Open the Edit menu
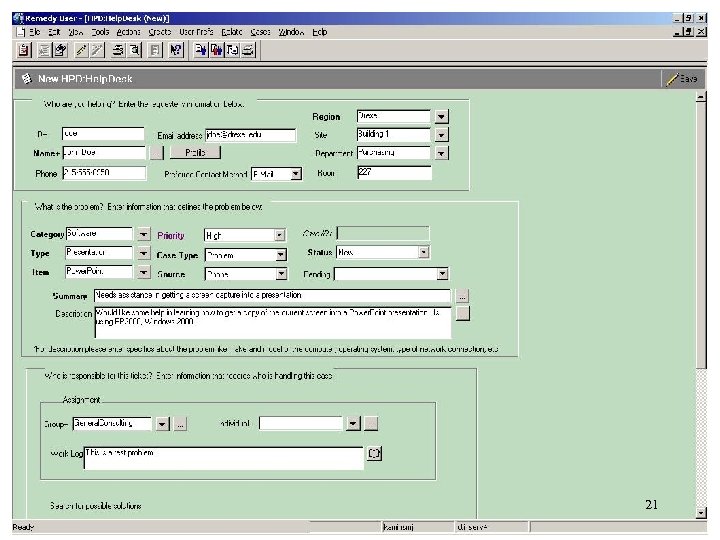 coord(54,32)
